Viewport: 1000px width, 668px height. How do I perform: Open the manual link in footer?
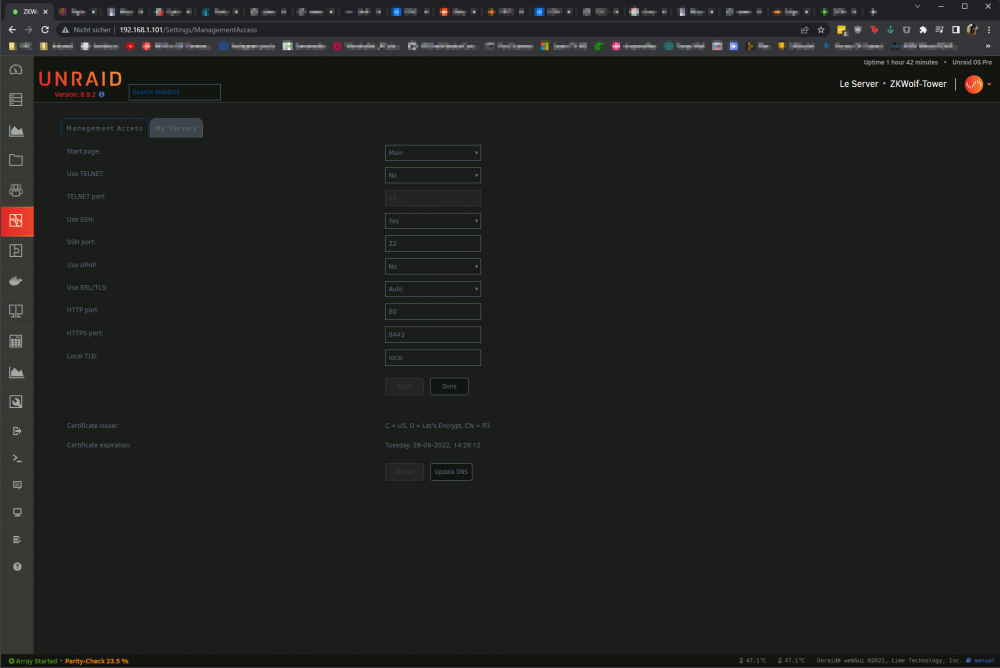click(x=983, y=661)
